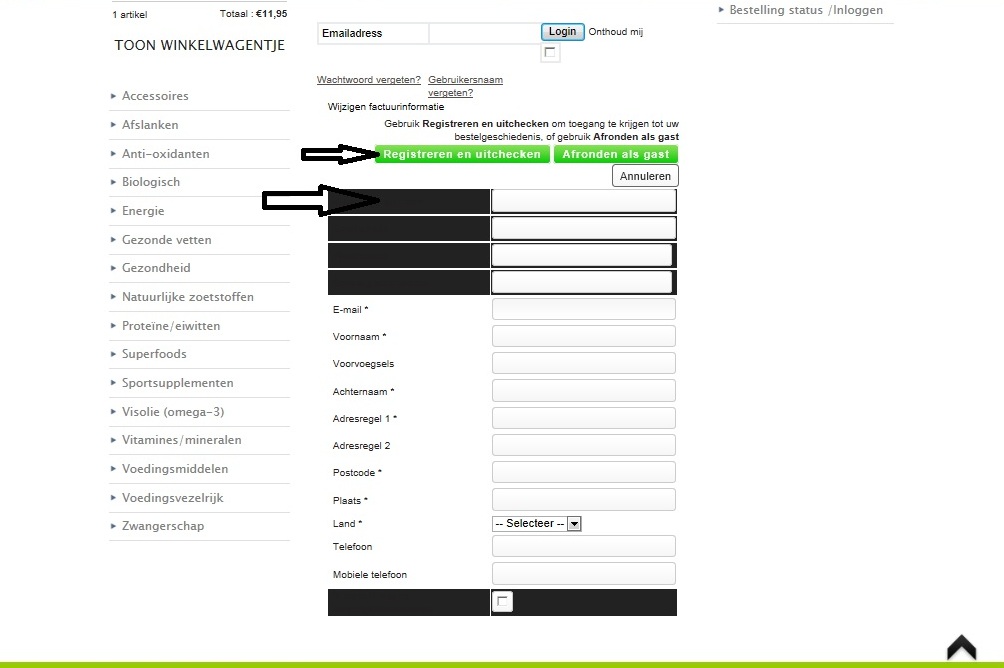This screenshot has height=668, width=1004.
Task: Open the Voedingsmiddelen category
Action: coord(175,468)
